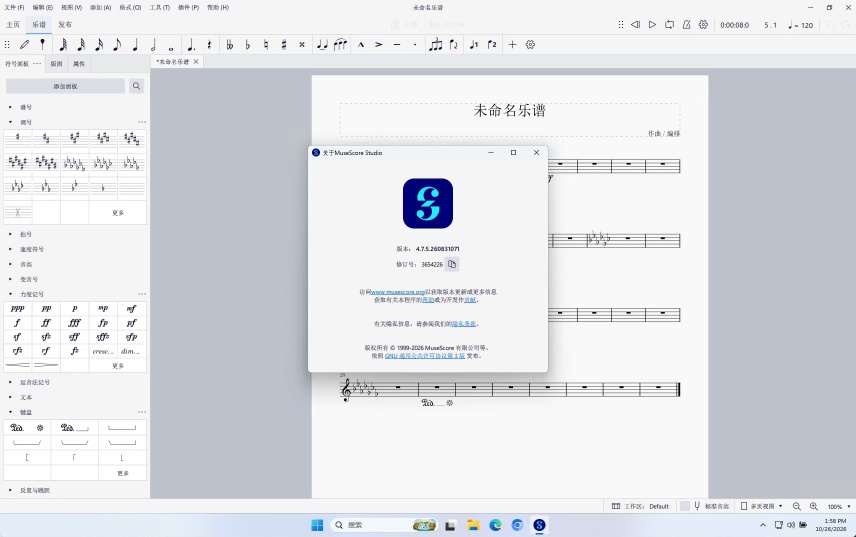Select voice 2
The width and height of the screenshot is (856, 537).
492,45
